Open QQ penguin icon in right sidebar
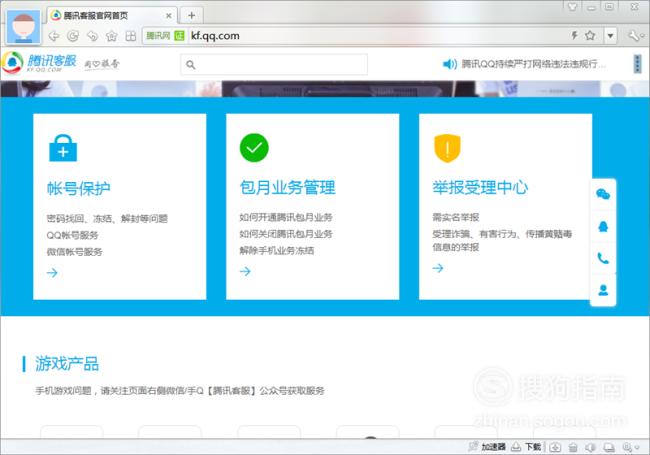 (x=603, y=227)
